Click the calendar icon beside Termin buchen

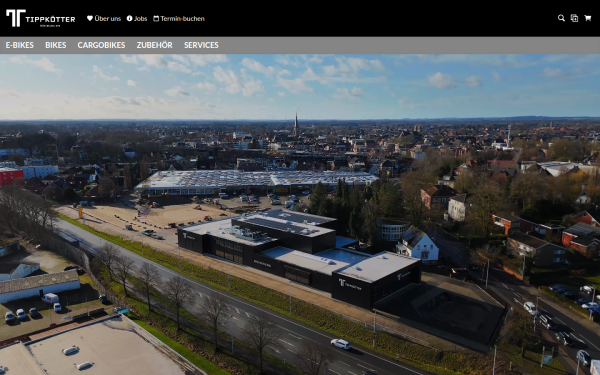tap(156, 18)
